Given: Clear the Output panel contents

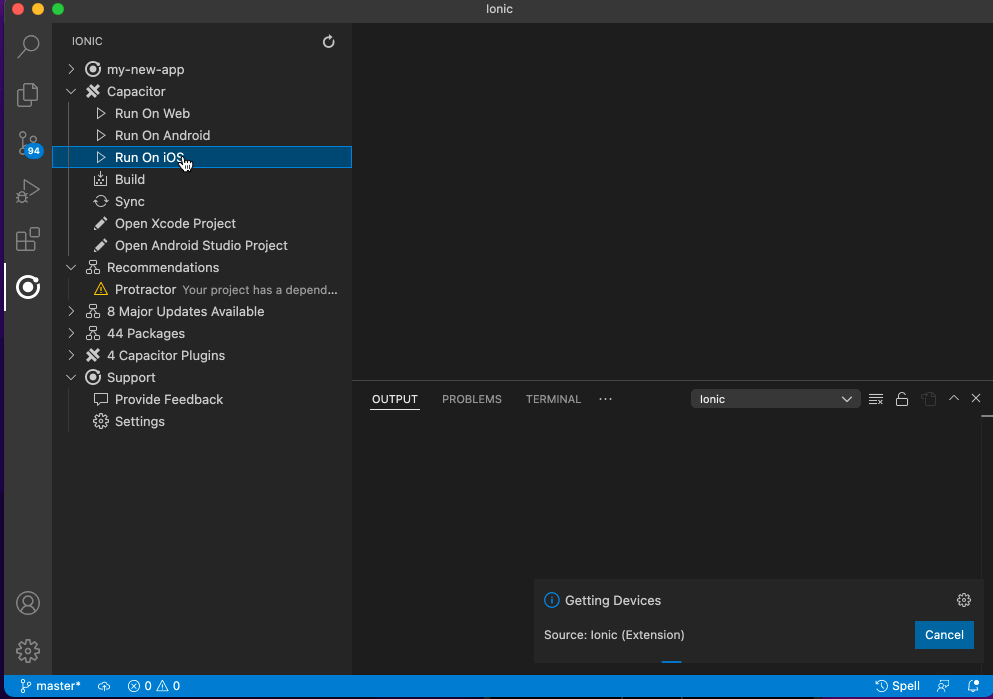Looking at the screenshot, I should tap(875, 398).
